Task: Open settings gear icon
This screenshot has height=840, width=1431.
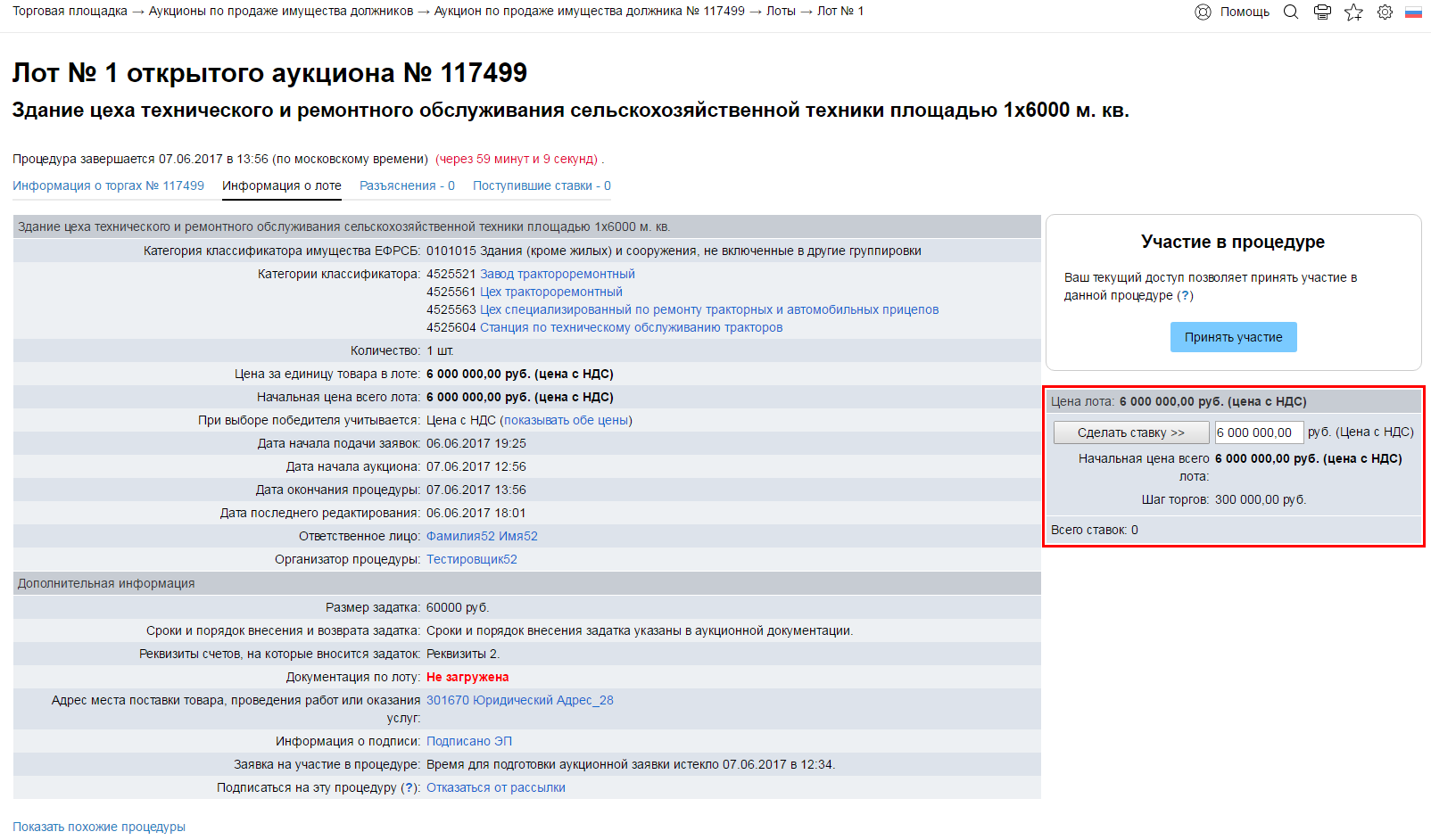Action: click(x=1385, y=12)
